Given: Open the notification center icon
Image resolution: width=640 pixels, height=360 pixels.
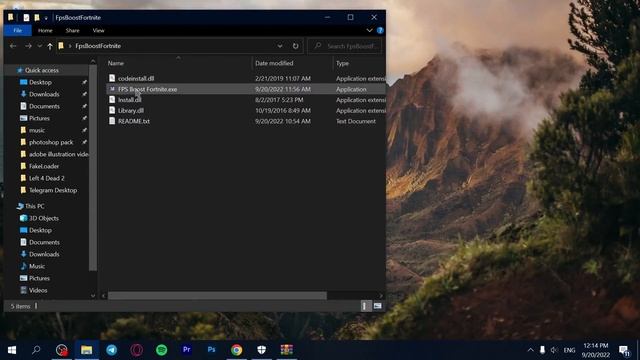Looking at the screenshot, I should (624, 350).
